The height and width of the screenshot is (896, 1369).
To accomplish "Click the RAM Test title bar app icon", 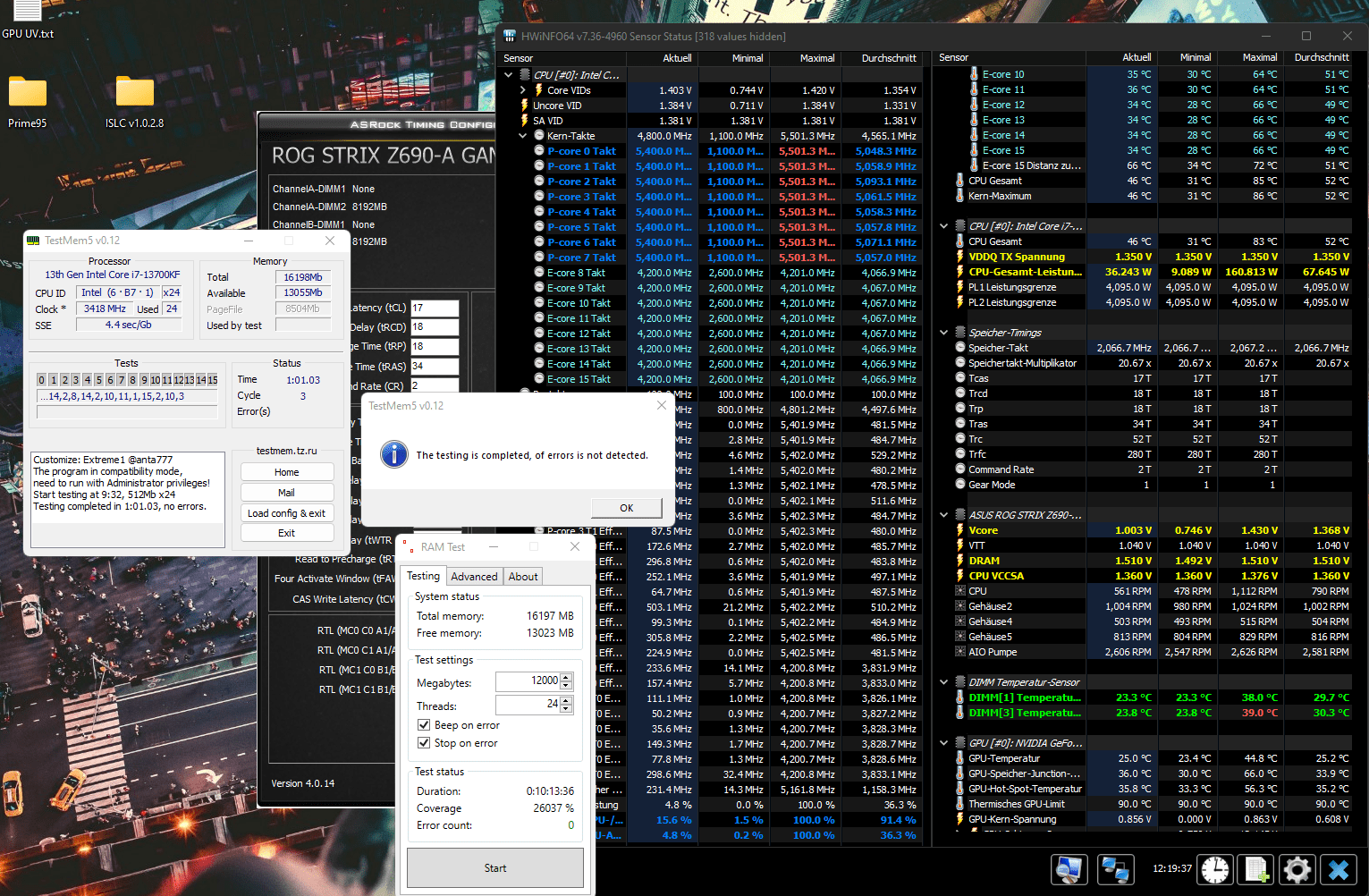I will 407,546.
